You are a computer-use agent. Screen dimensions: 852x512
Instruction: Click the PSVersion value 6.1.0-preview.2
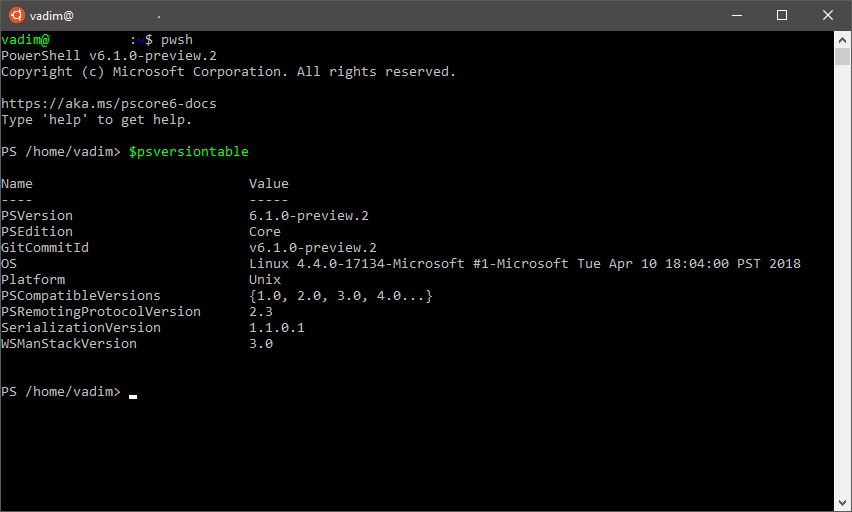click(309, 216)
